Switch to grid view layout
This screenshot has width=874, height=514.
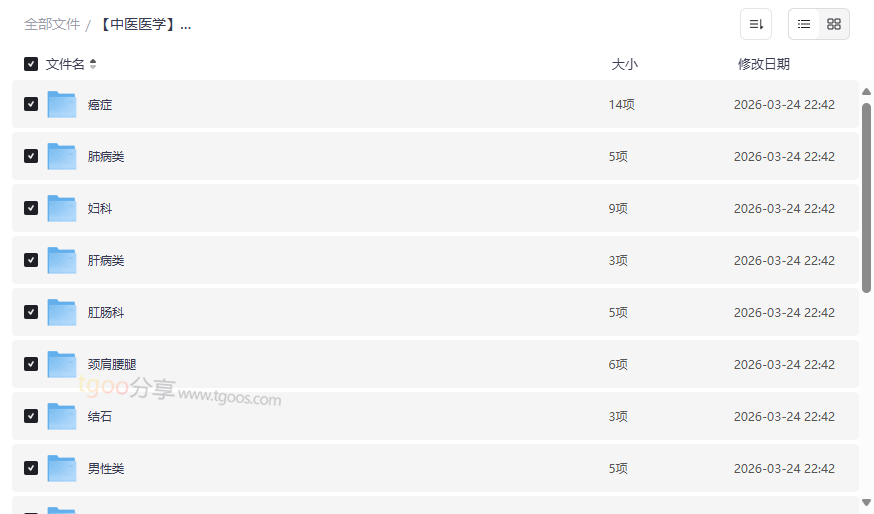coord(834,24)
